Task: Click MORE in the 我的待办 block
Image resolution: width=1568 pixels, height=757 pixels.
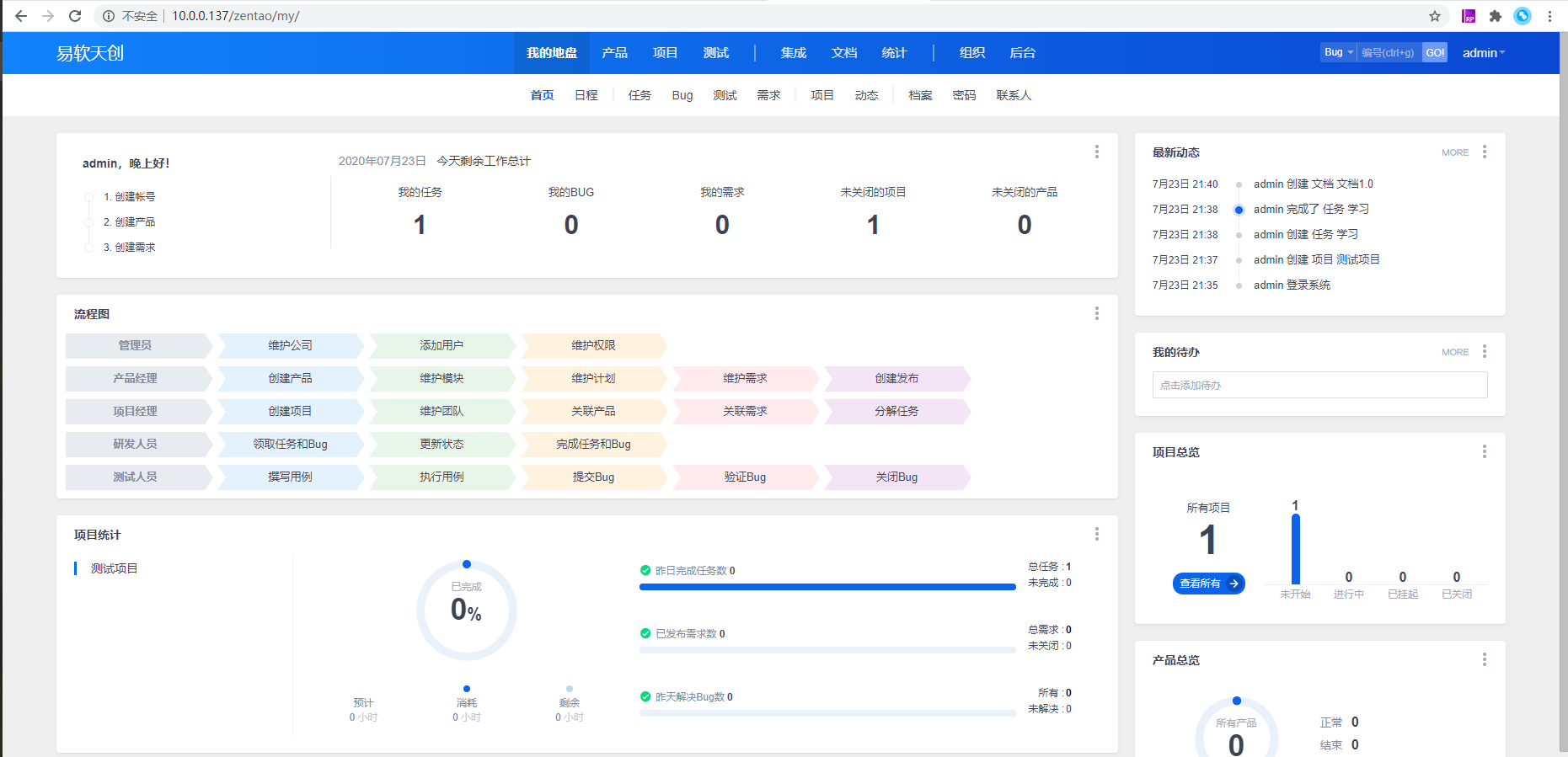Action: [x=1455, y=352]
